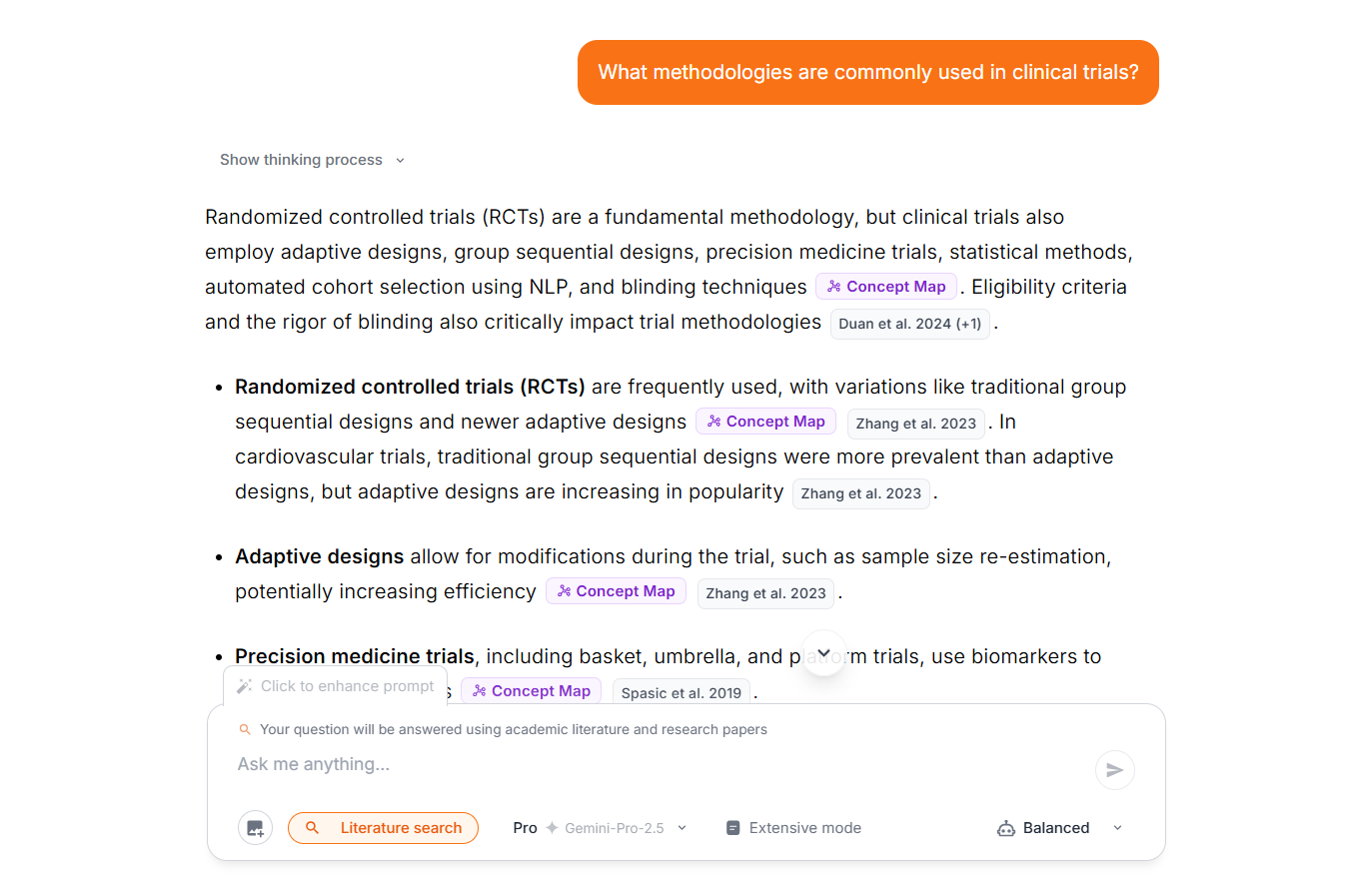Click the Extensive mode notebook icon
The height and width of the screenshot is (886, 1372).
735,827
